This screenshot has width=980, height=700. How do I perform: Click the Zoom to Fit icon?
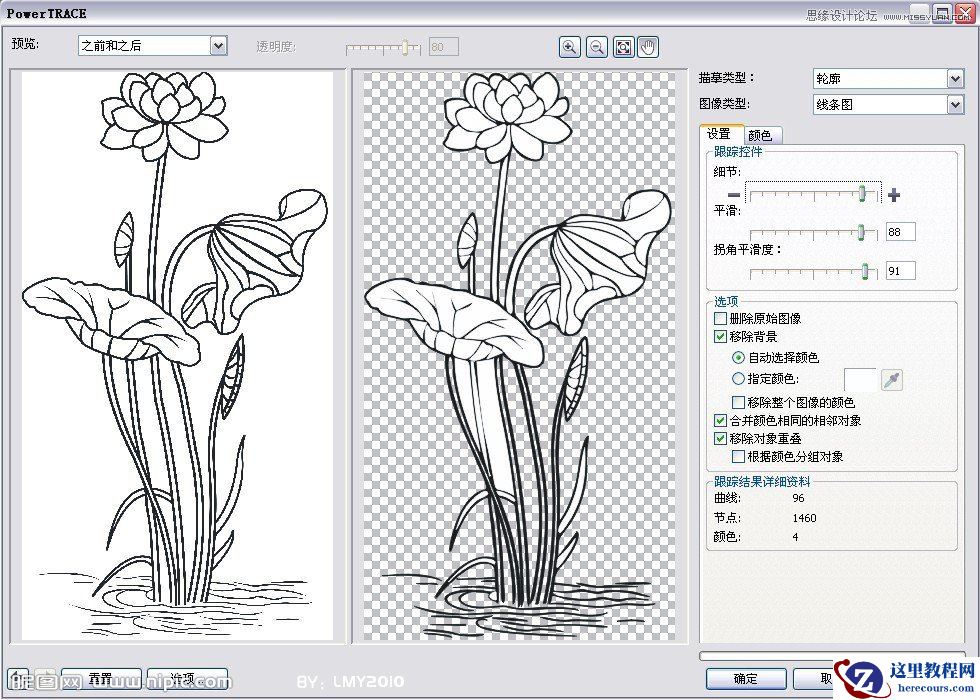(x=622, y=46)
